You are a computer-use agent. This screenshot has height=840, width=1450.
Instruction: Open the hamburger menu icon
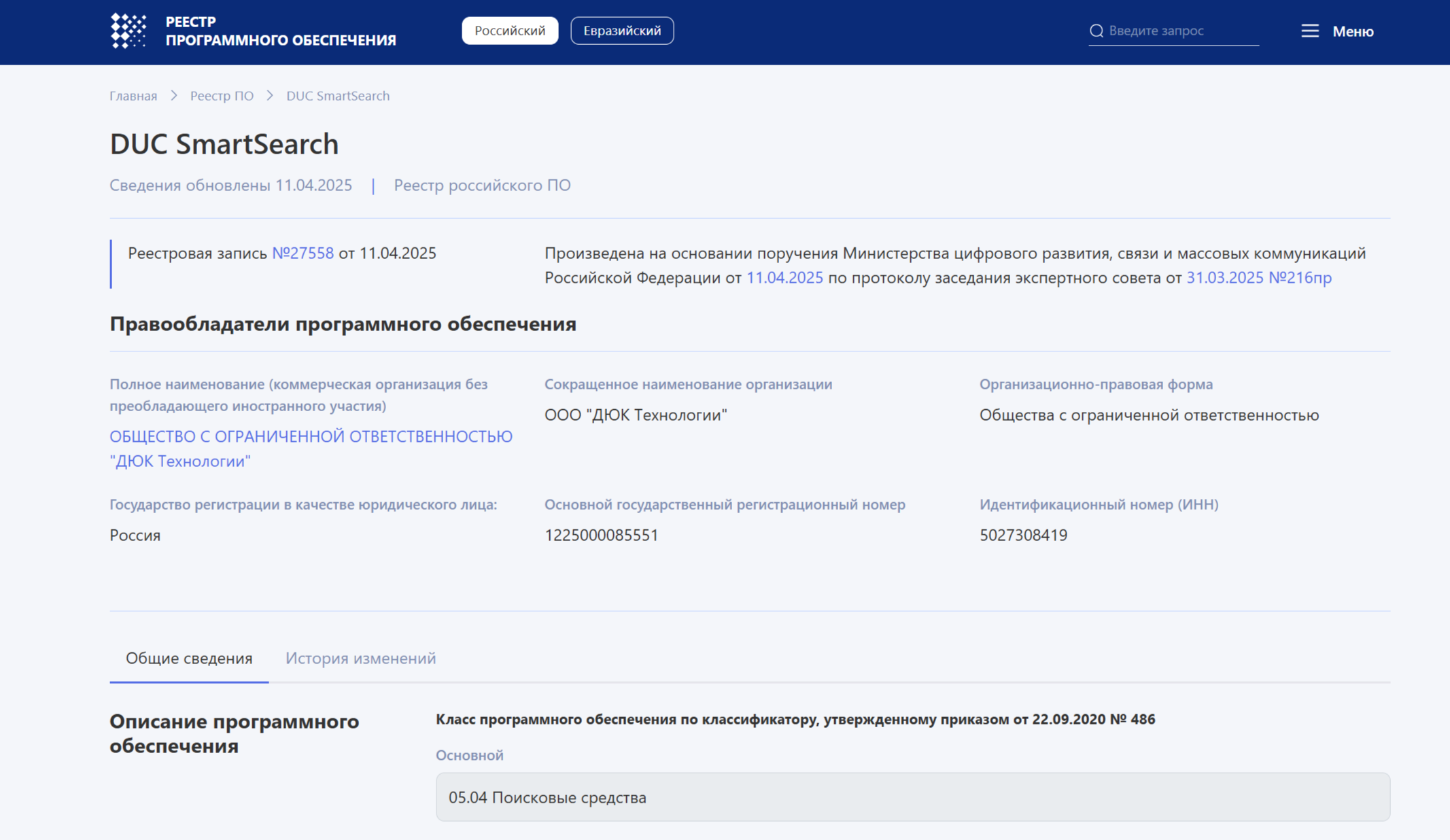pos(1309,31)
